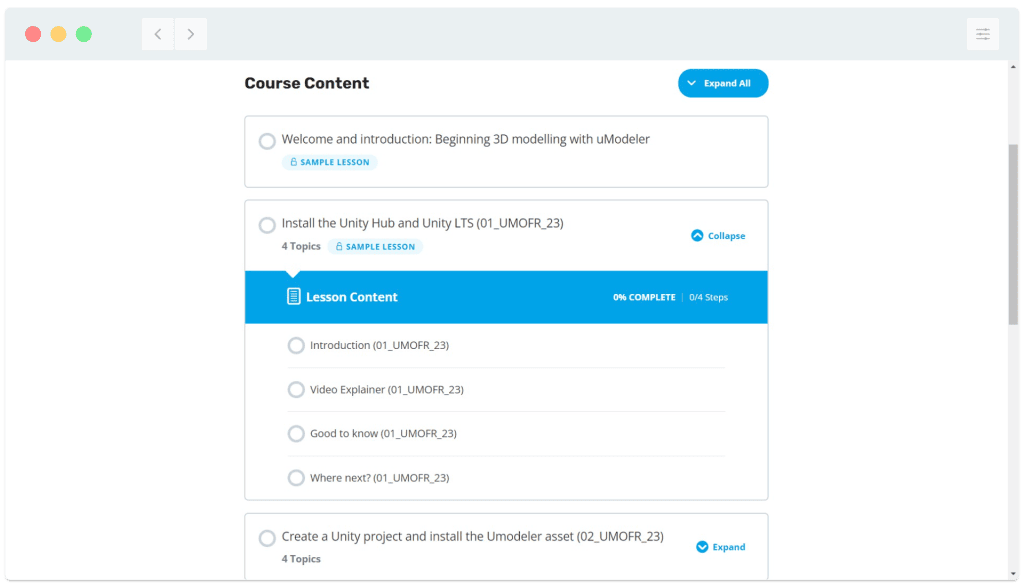
Task: Click the vertical page scrollbar thumb
Action: click(1013, 234)
